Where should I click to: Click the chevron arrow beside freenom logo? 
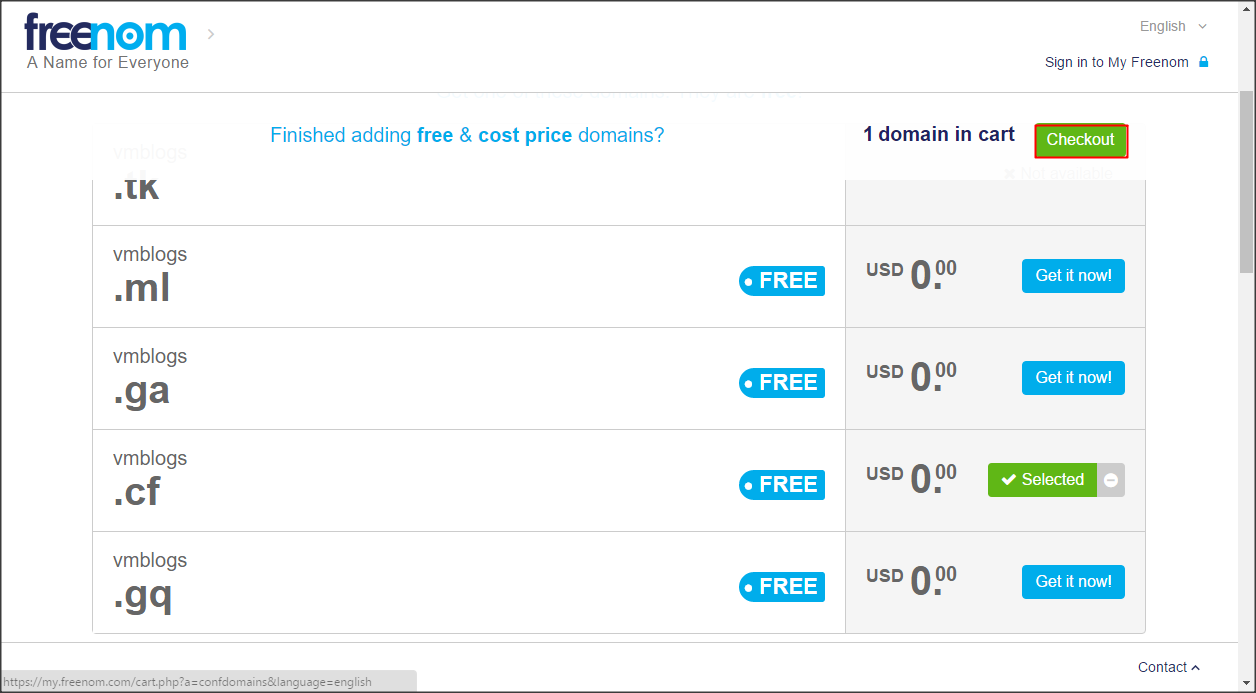[x=211, y=35]
